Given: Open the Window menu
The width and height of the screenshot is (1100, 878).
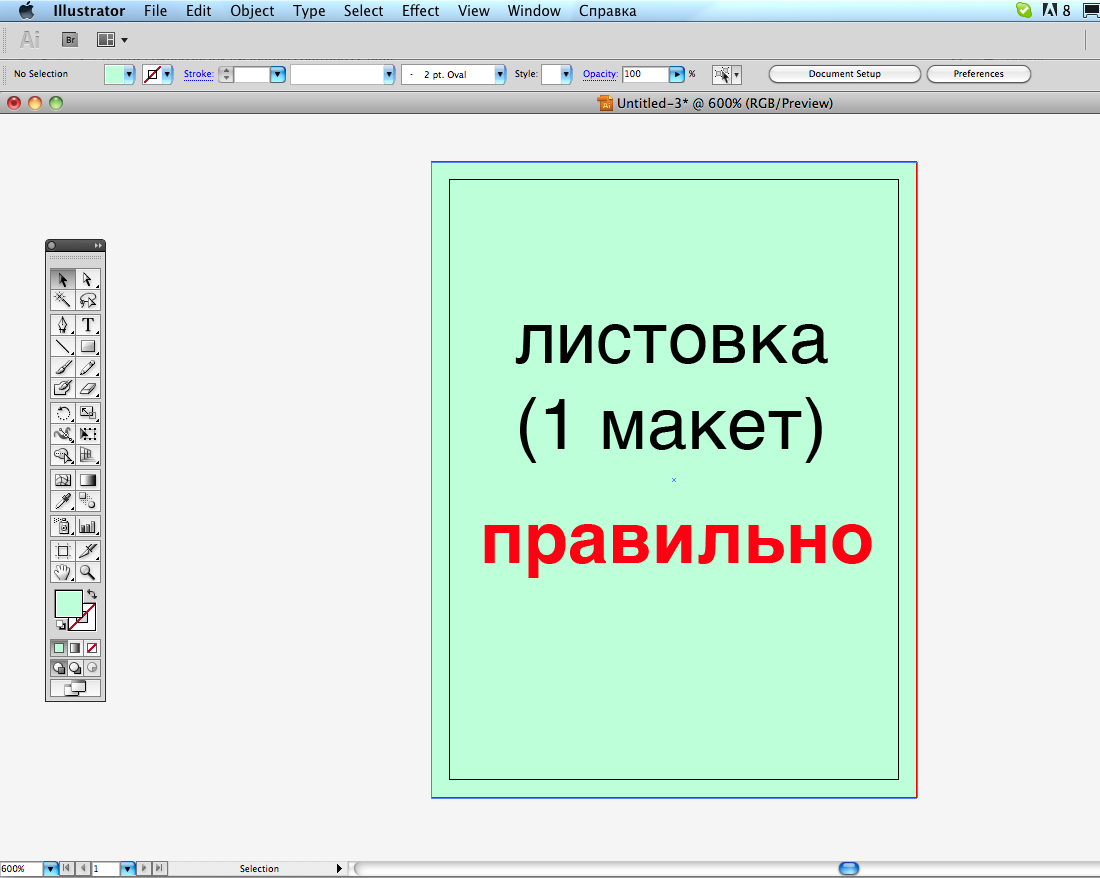Looking at the screenshot, I should 534,11.
